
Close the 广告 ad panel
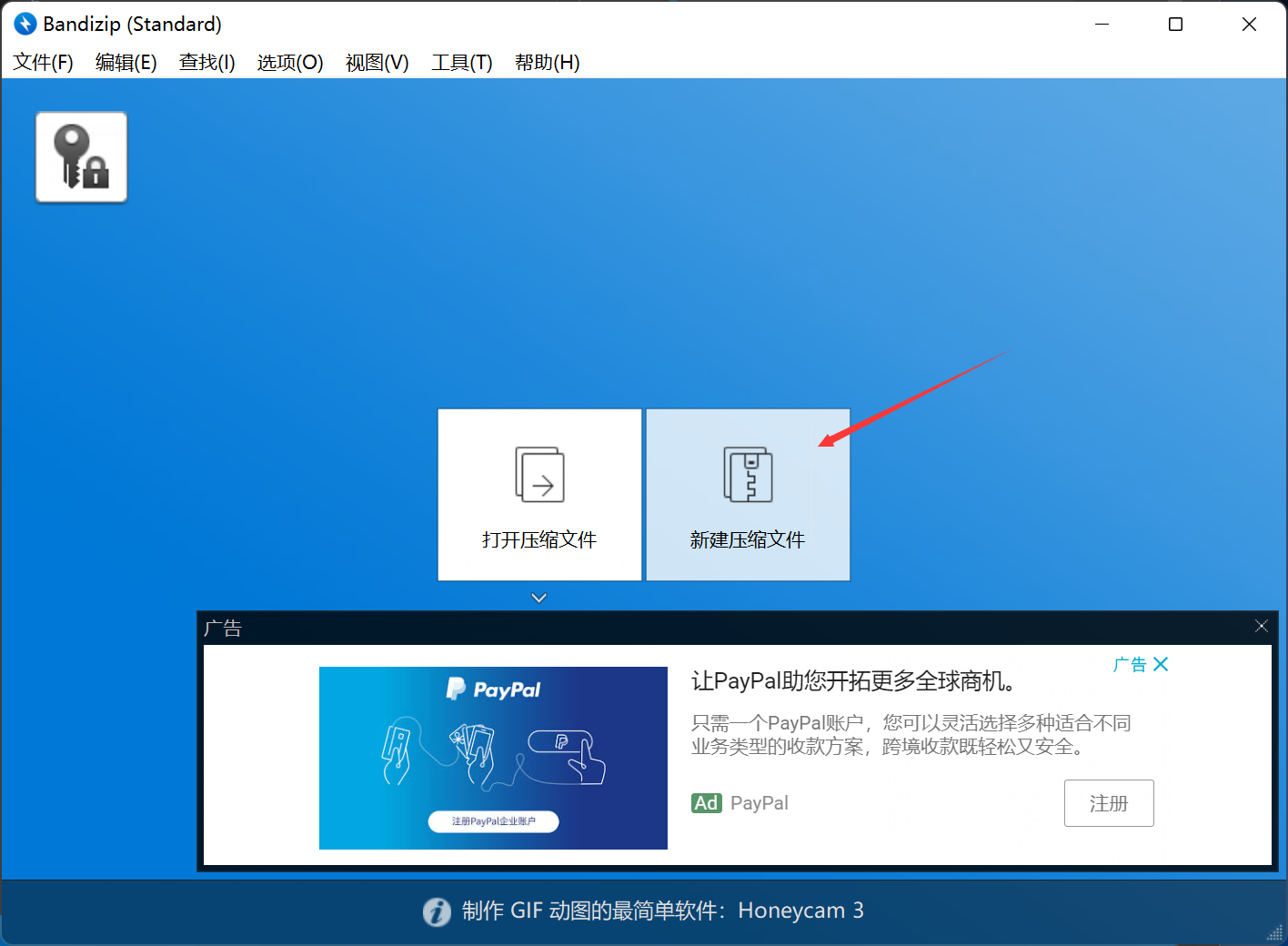click(1261, 626)
